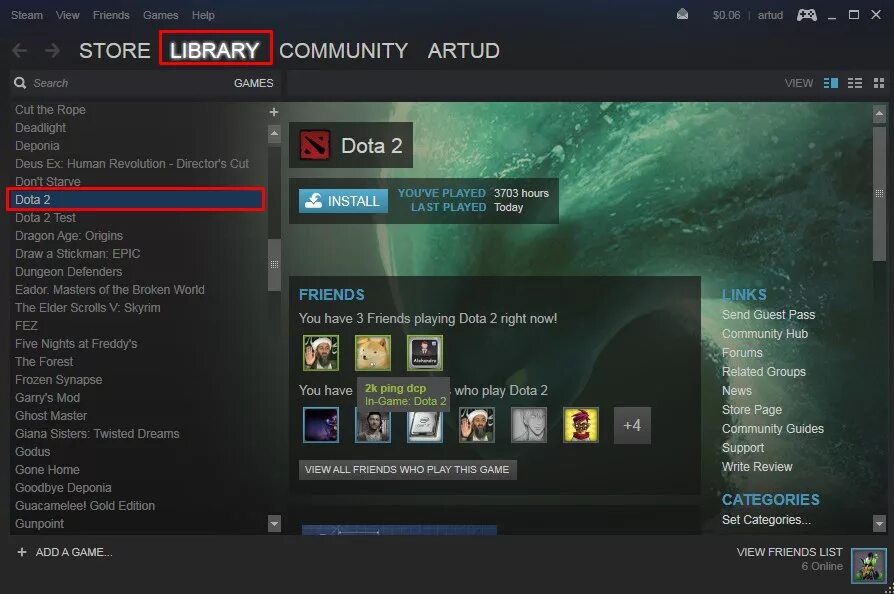Open Forums link
The height and width of the screenshot is (594, 894).
click(742, 353)
